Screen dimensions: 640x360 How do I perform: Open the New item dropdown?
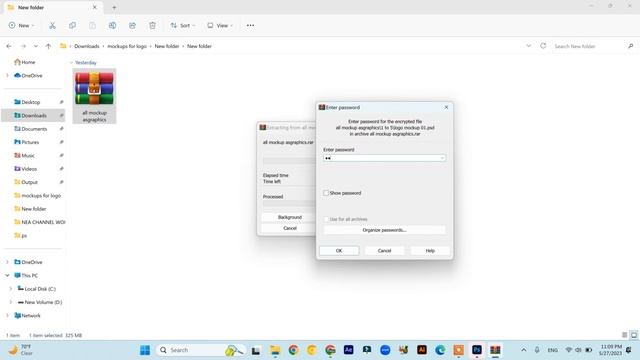pyautogui.click(x=22, y=25)
